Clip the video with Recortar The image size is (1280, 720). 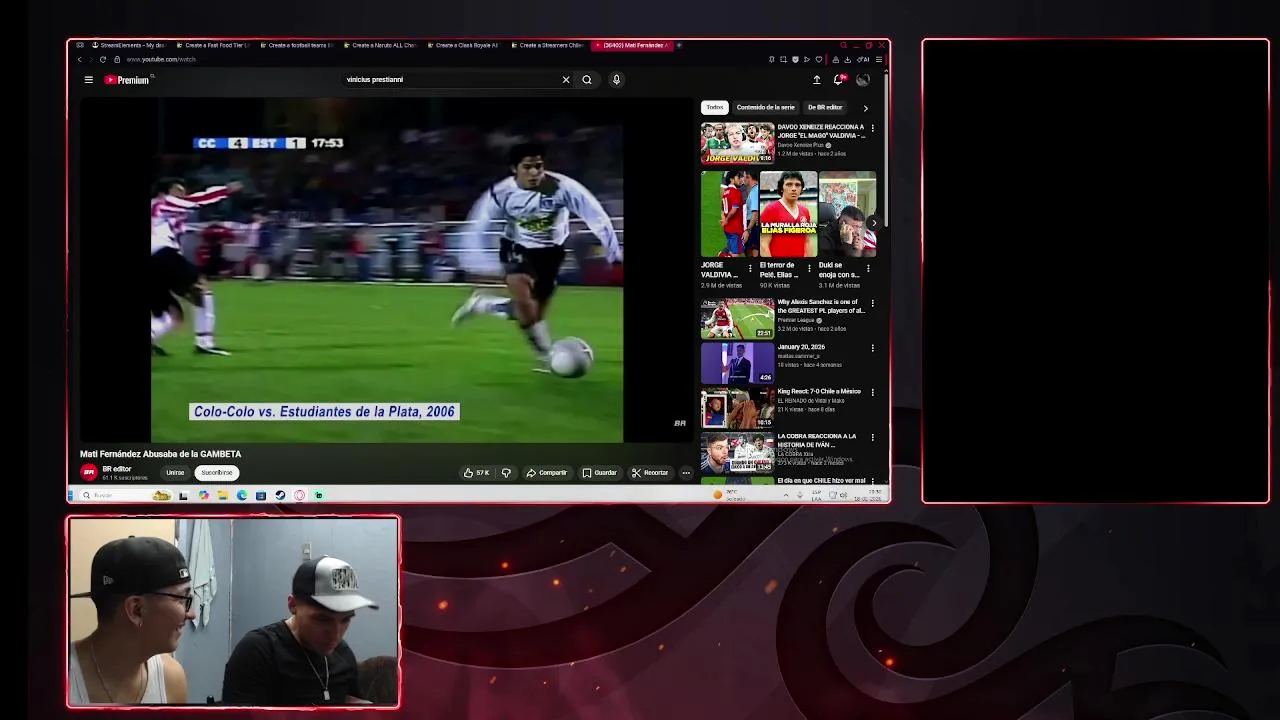pyautogui.click(x=650, y=472)
